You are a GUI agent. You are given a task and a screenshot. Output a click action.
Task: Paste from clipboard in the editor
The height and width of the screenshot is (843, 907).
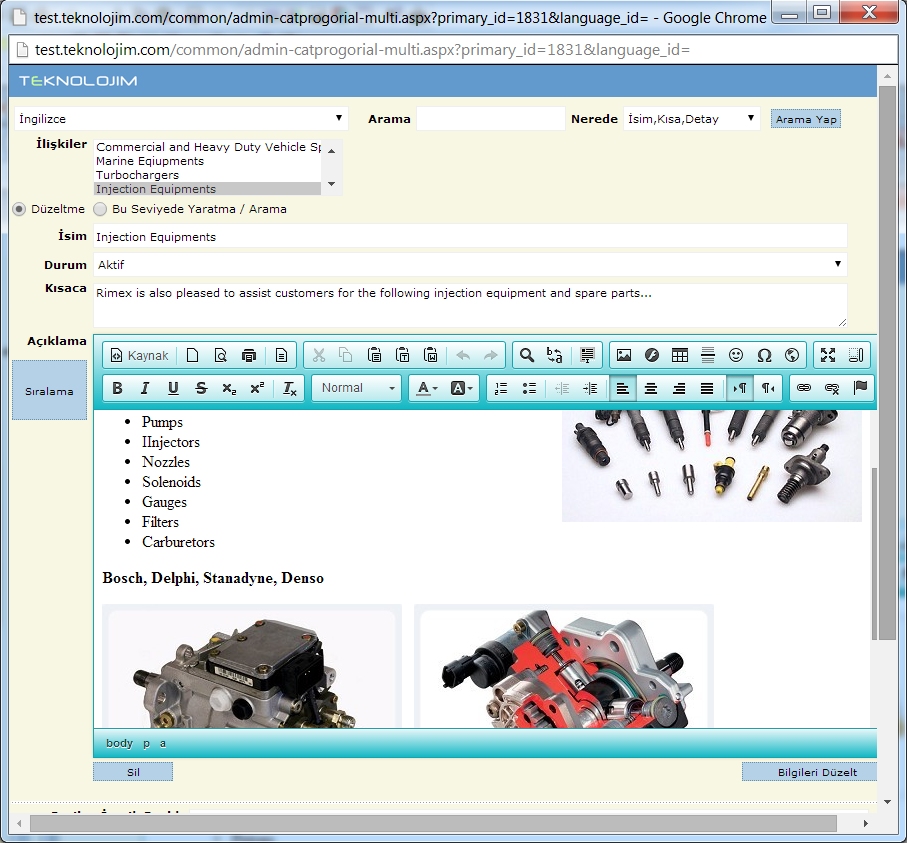point(374,355)
